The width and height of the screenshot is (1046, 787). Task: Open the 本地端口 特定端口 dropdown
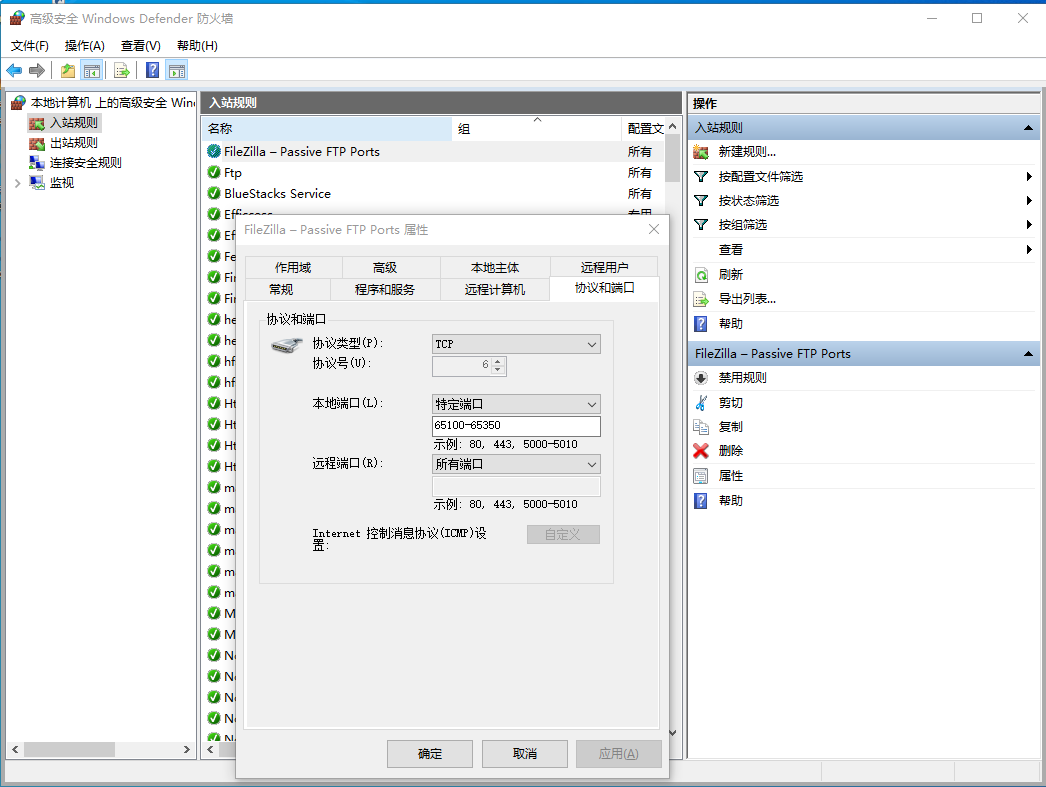pyautogui.click(x=516, y=404)
